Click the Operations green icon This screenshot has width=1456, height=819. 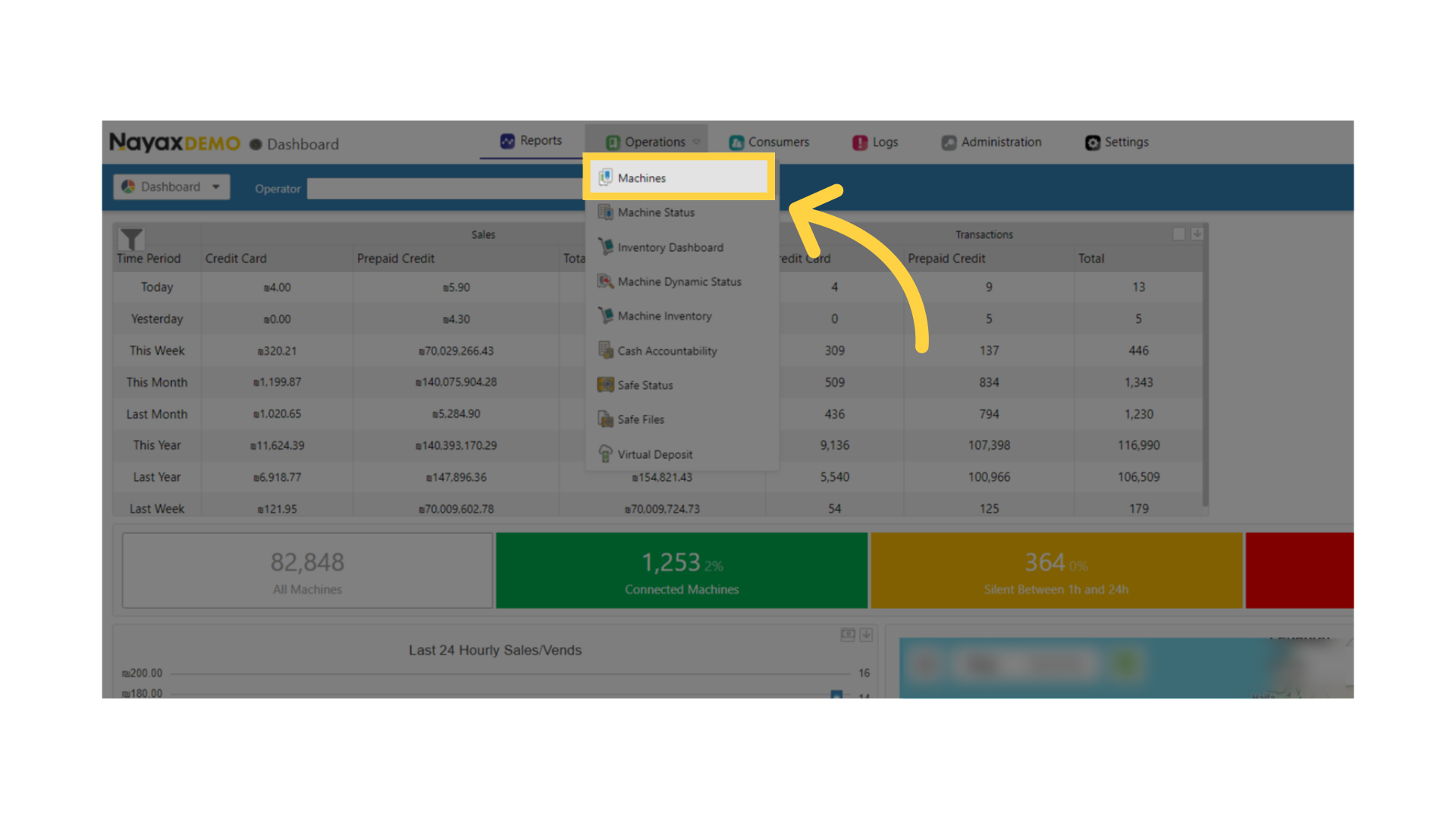pyautogui.click(x=613, y=143)
